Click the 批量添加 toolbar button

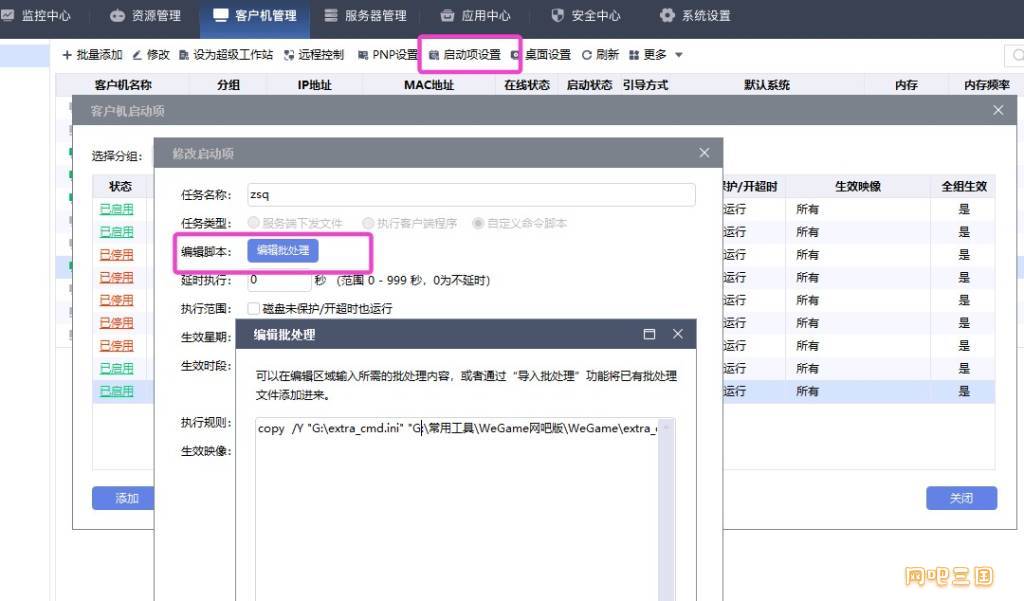[x=92, y=55]
